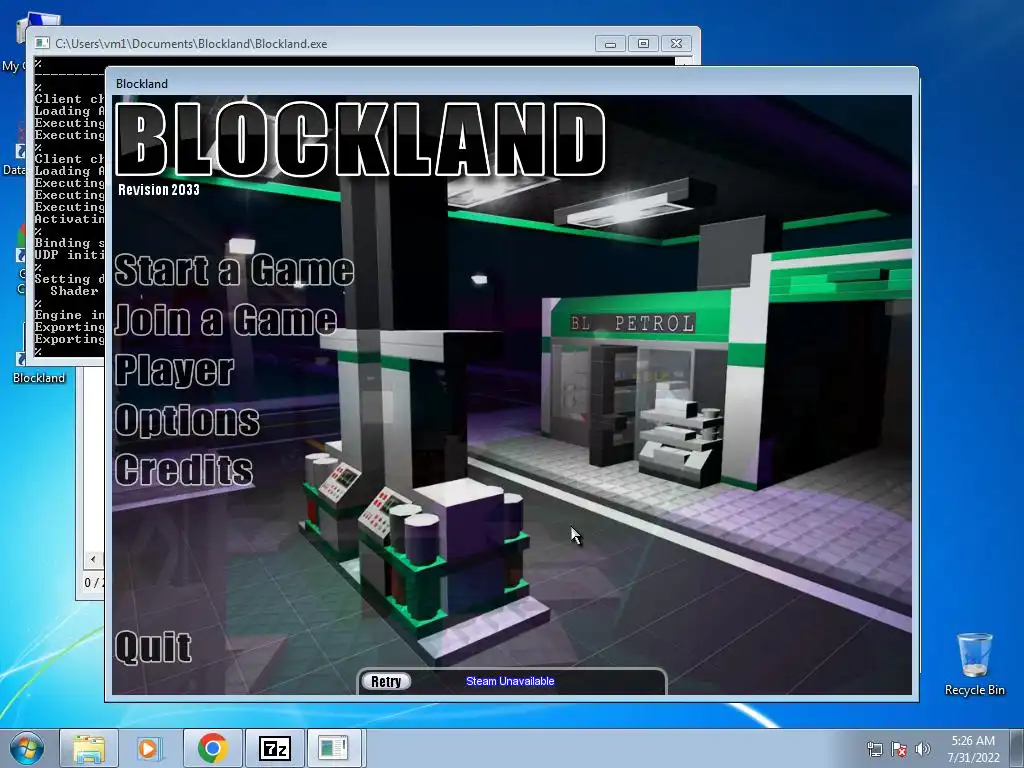Image resolution: width=1024 pixels, height=768 pixels.
Task: View the Credits menu entry
Action: pos(184,470)
